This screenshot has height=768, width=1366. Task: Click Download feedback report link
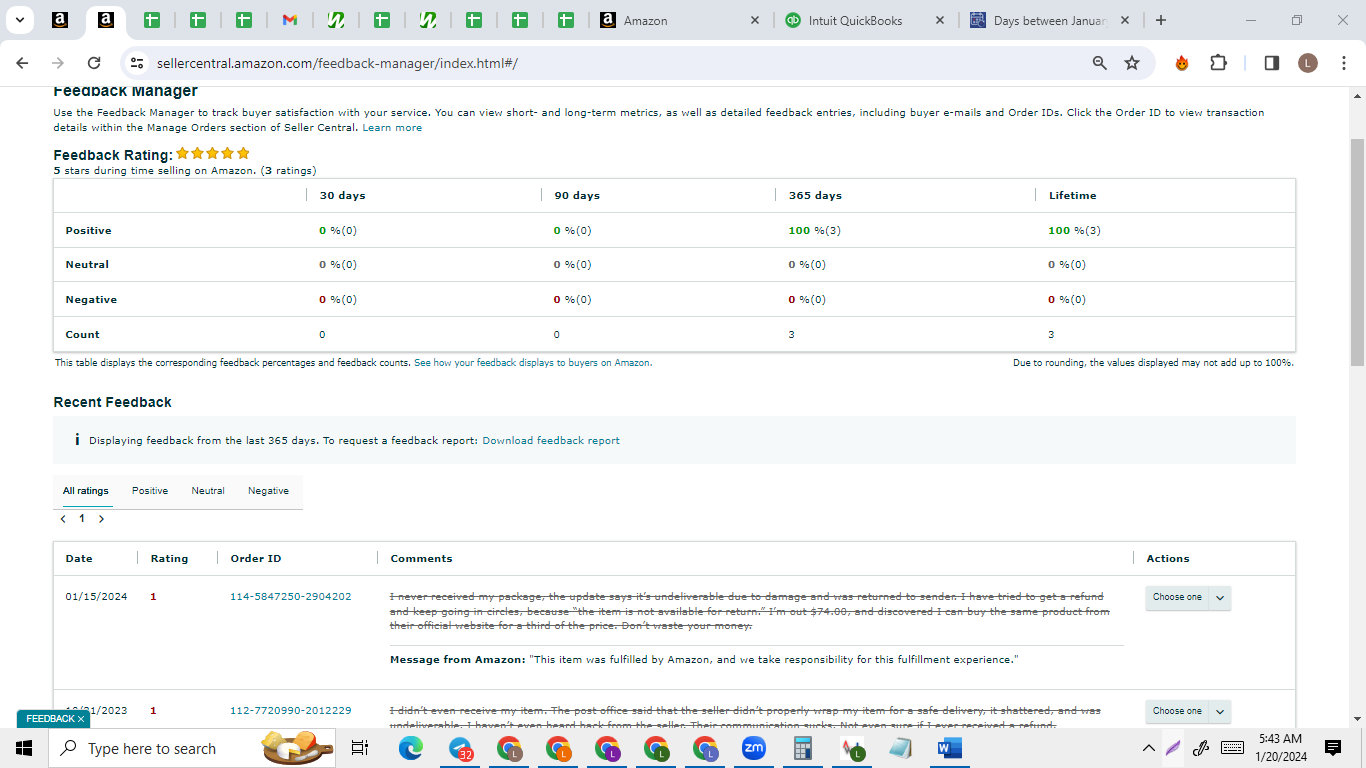pyautogui.click(x=551, y=440)
